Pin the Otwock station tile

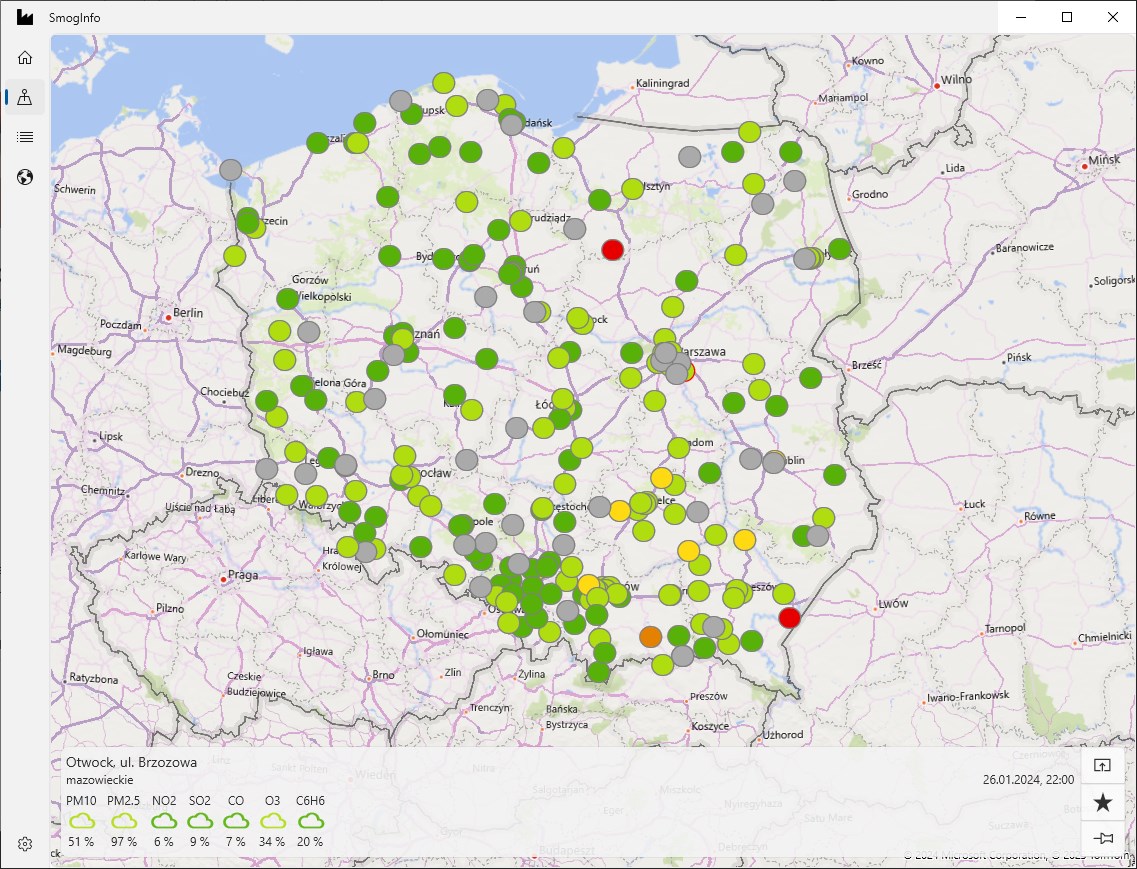(x=1102, y=839)
